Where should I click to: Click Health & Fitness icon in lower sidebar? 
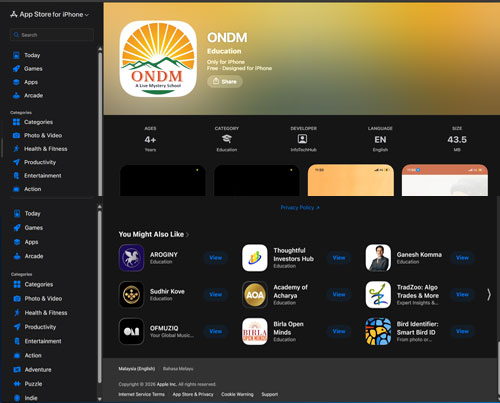(x=17, y=312)
